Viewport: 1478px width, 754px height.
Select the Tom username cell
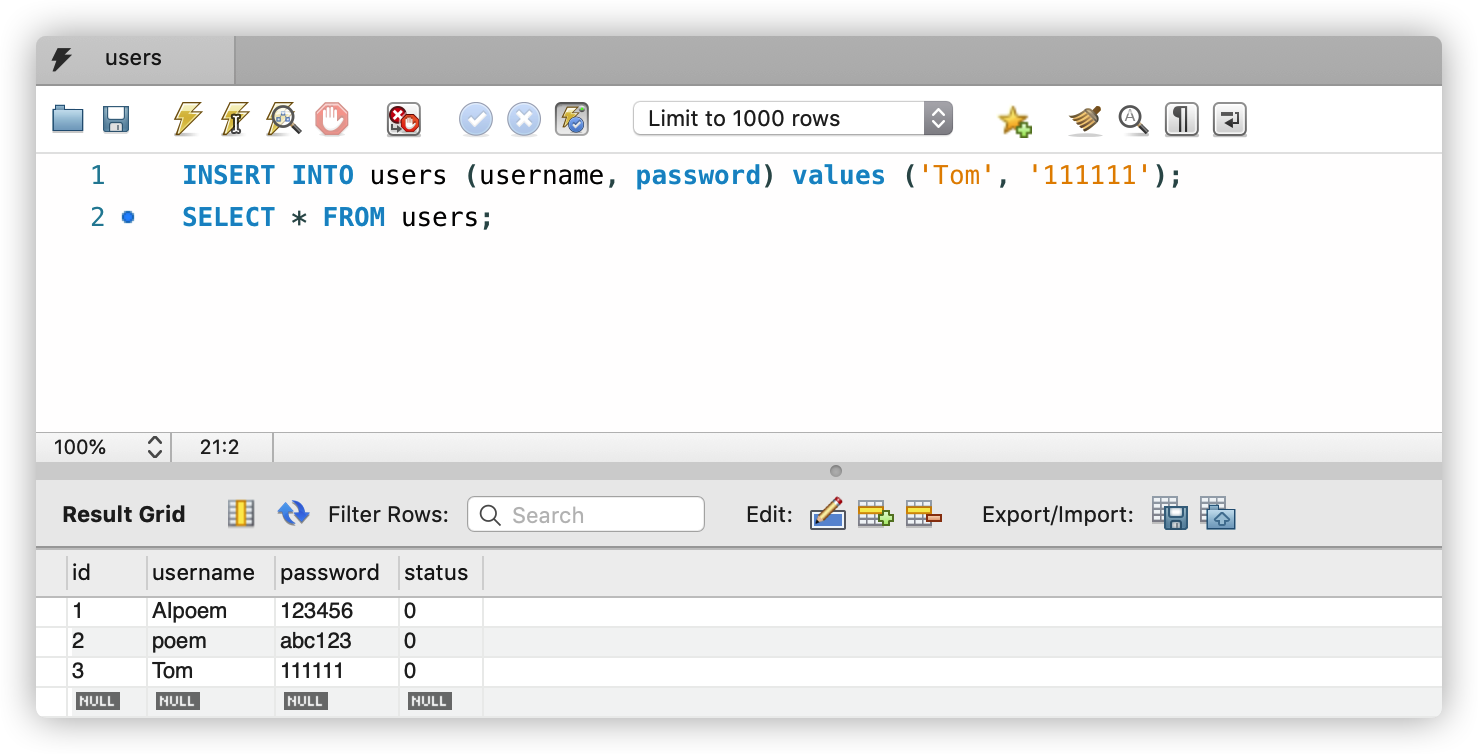(x=211, y=671)
